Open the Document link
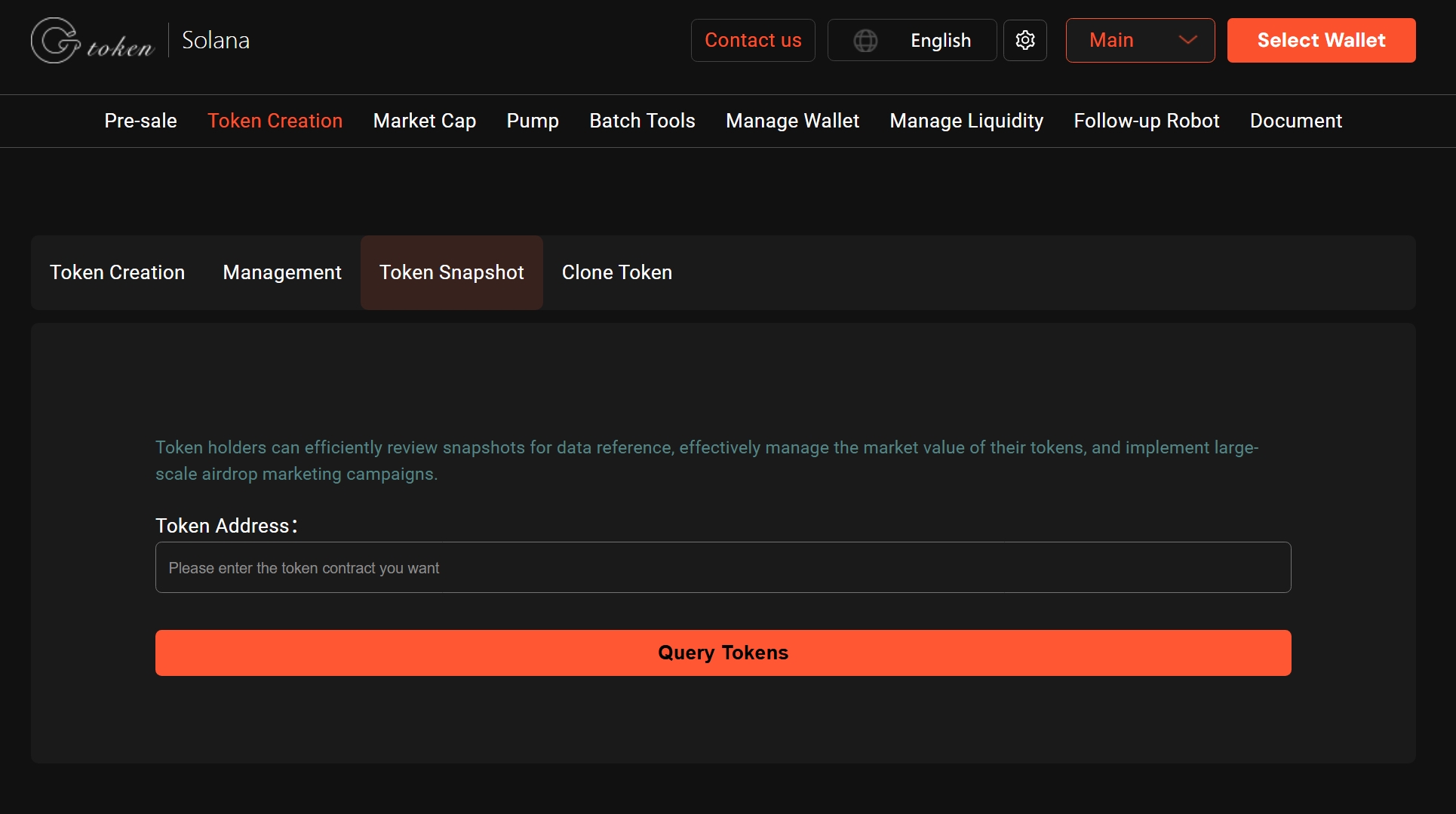Image resolution: width=1456 pixels, height=814 pixels. [x=1295, y=121]
